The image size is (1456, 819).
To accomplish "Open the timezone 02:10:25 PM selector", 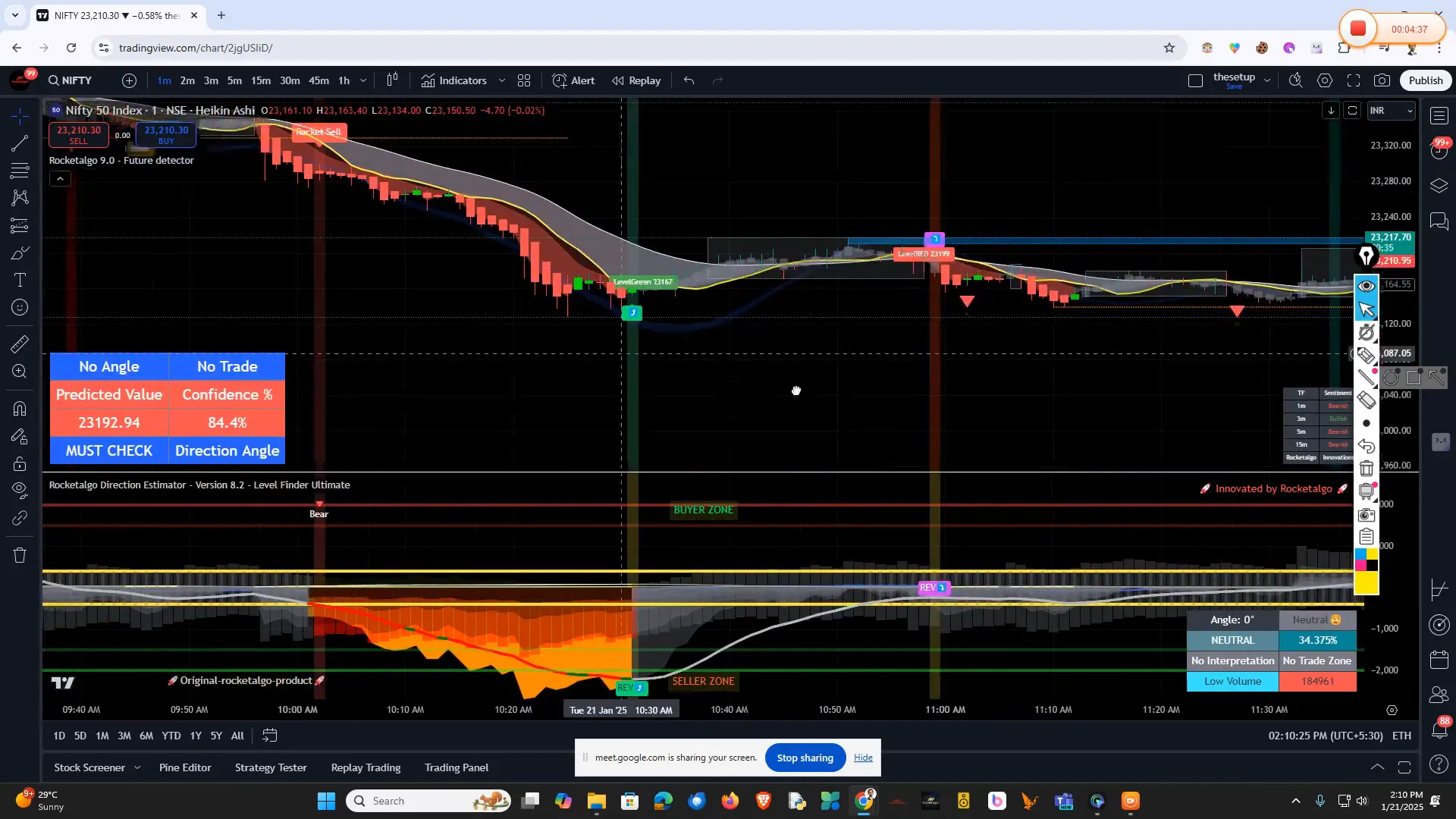I will [1325, 736].
